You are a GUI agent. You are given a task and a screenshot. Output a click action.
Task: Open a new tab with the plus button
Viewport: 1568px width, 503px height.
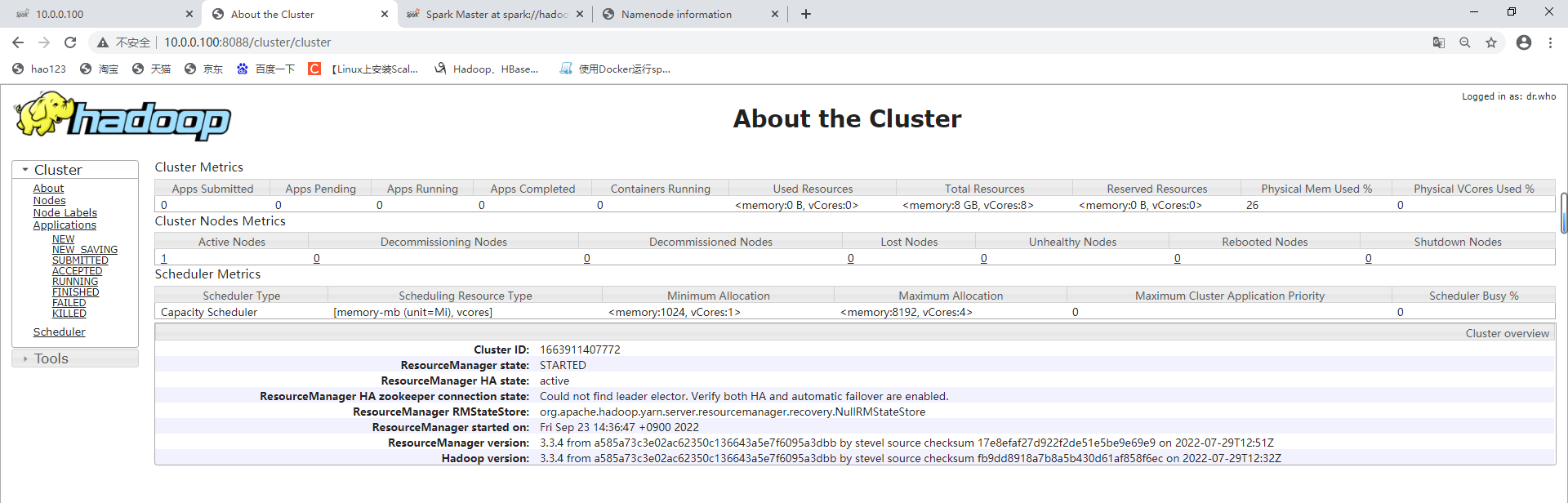coord(806,14)
